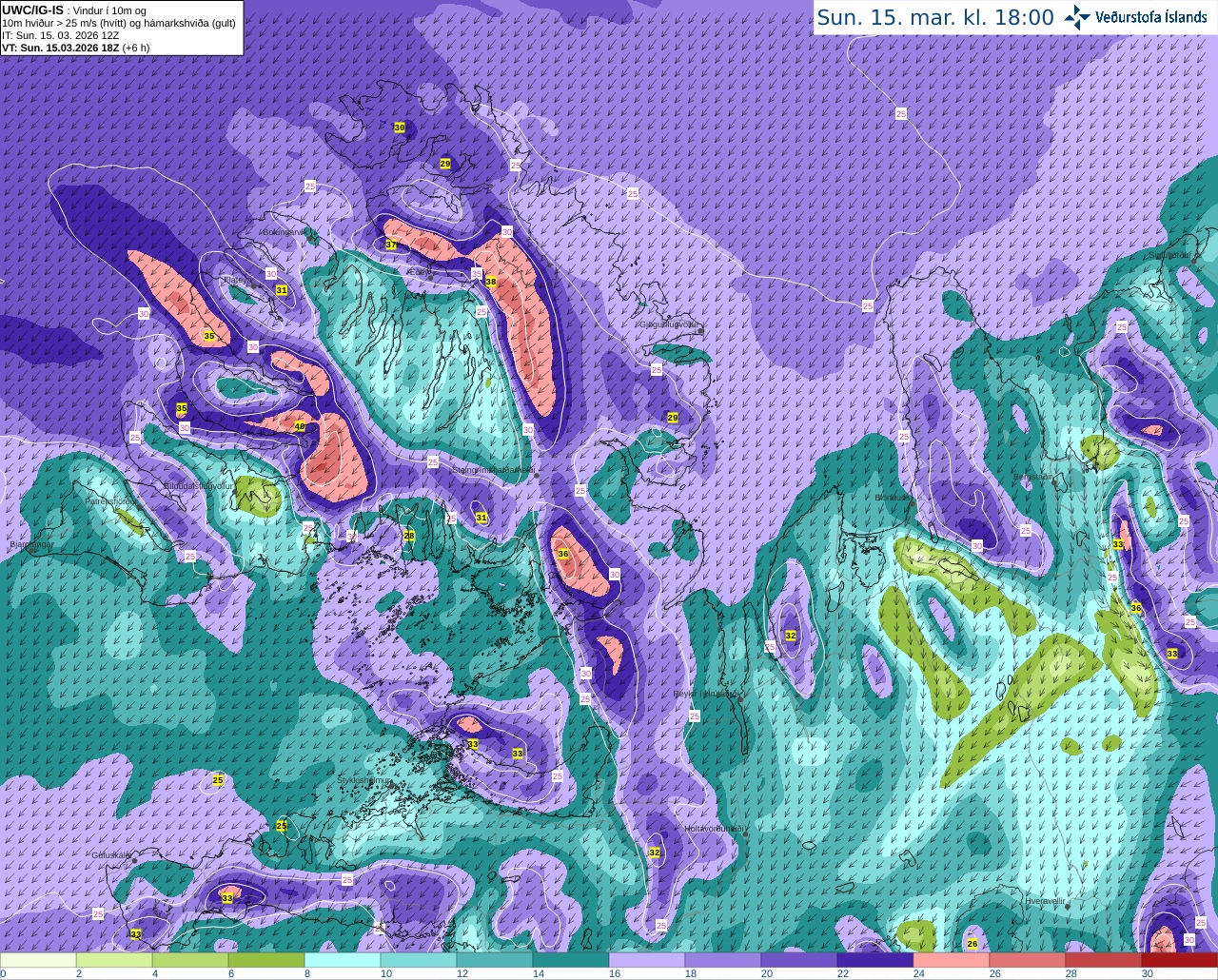Pick the light green 2–4 legend swatch
This screenshot has height=980, width=1218.
coord(114,960)
